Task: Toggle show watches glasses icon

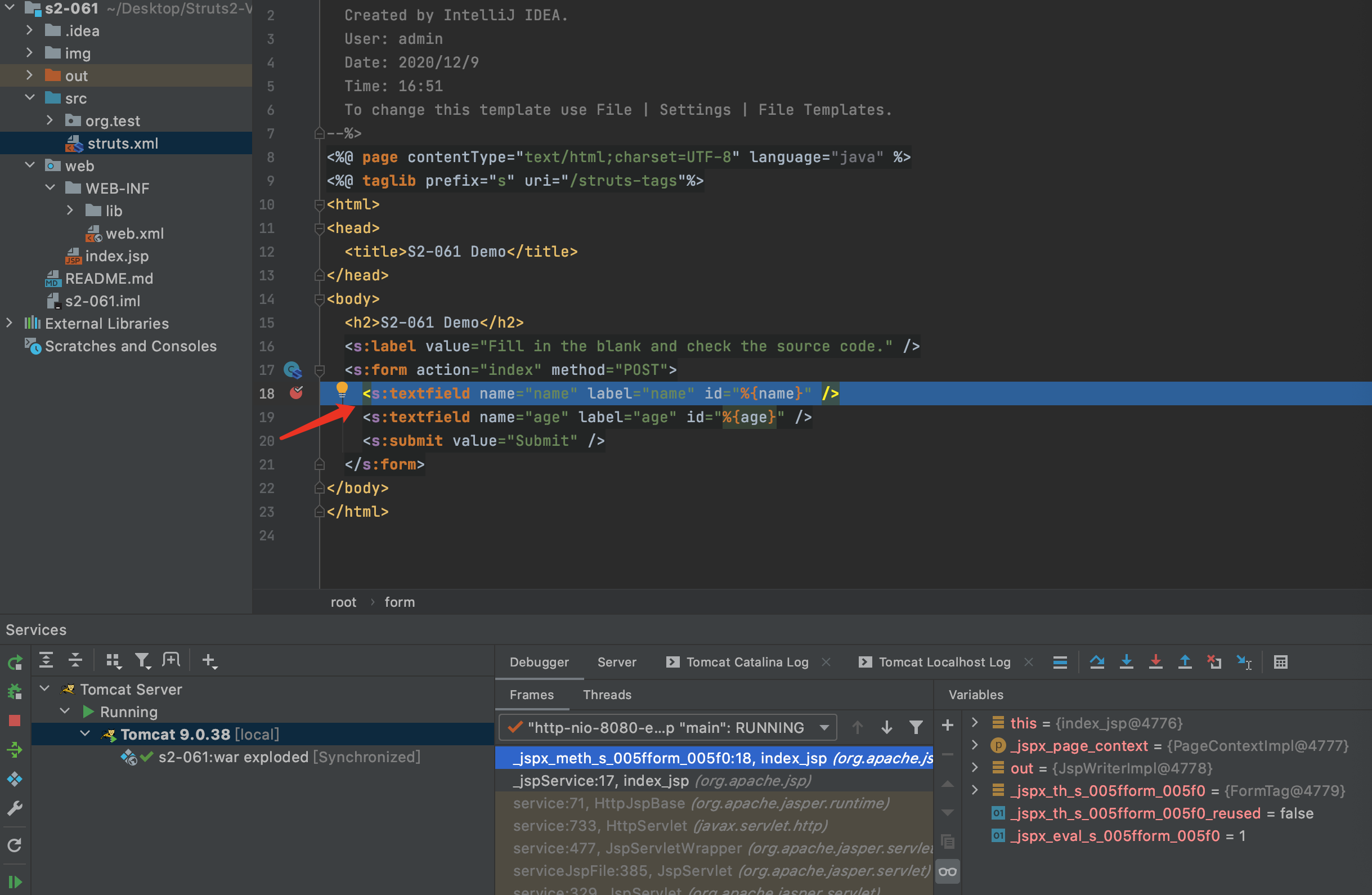Action: point(947,871)
